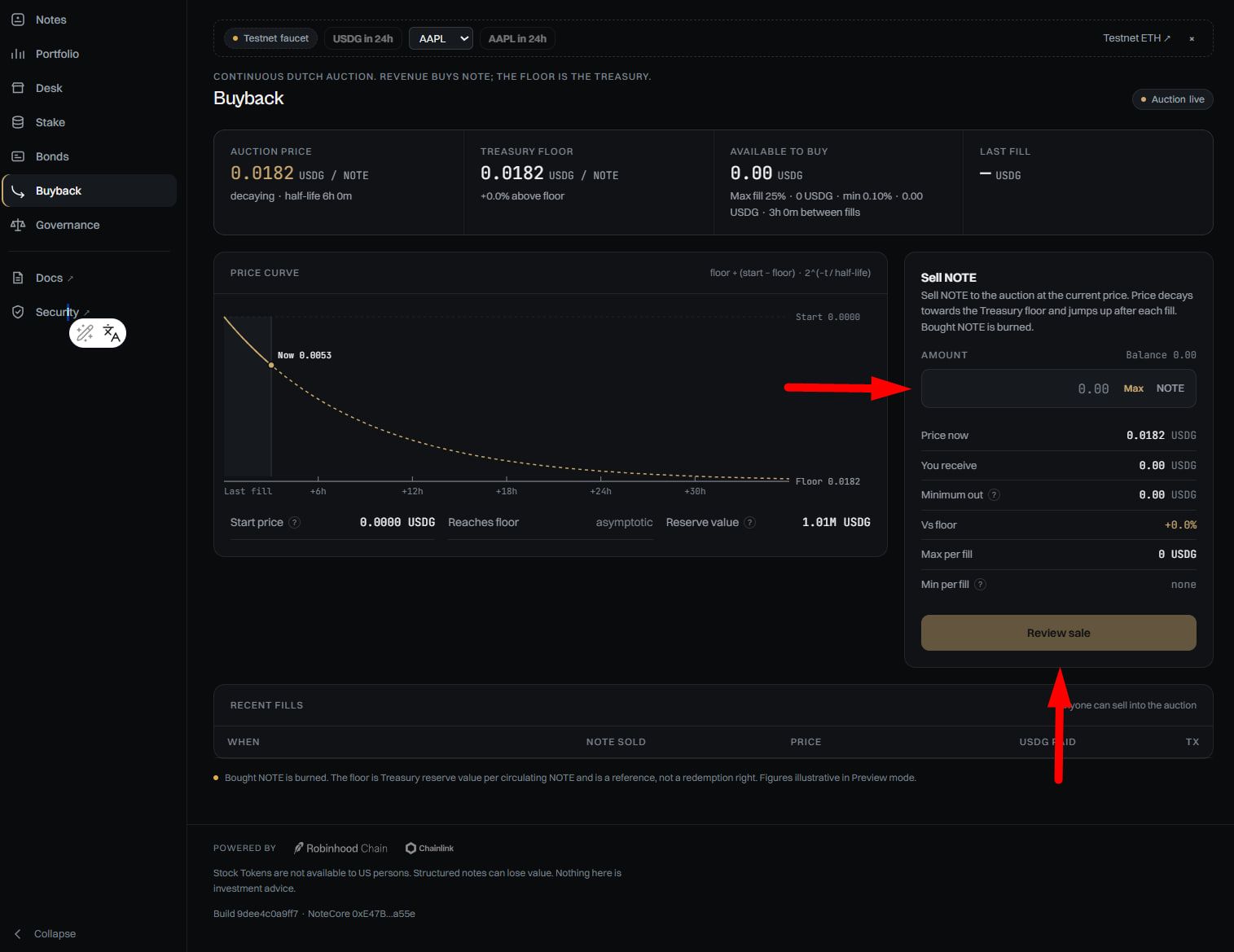
Task: Click the Robinhood Chain logo
Action: 340,848
